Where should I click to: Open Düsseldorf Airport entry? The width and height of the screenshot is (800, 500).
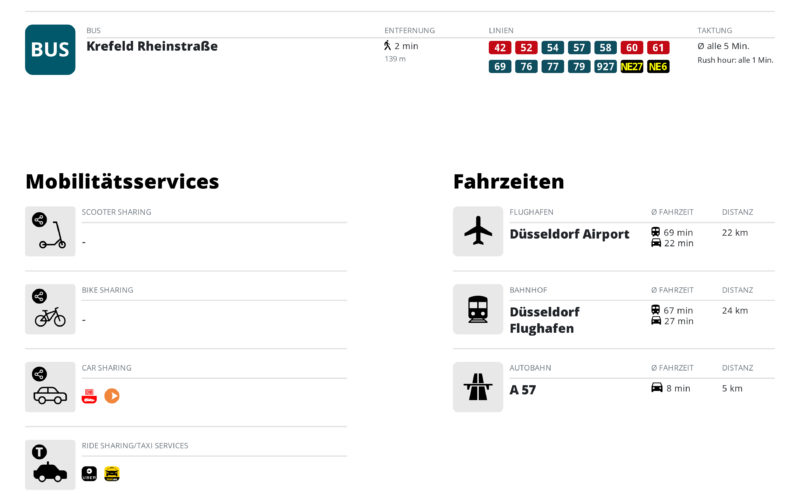pos(569,234)
